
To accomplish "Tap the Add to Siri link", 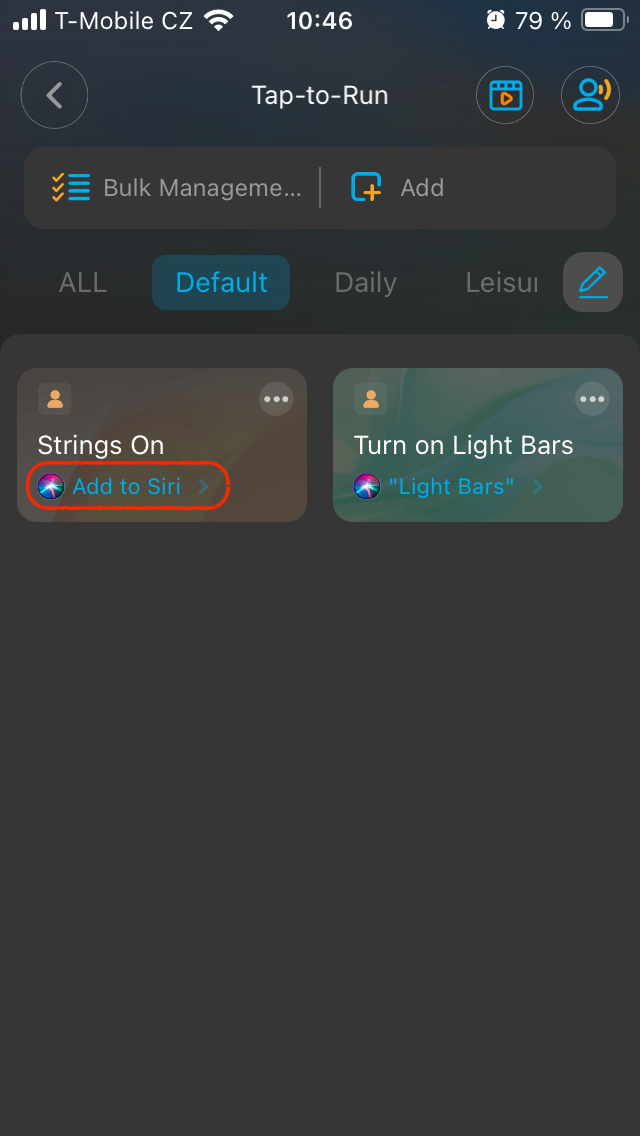I will click(127, 487).
